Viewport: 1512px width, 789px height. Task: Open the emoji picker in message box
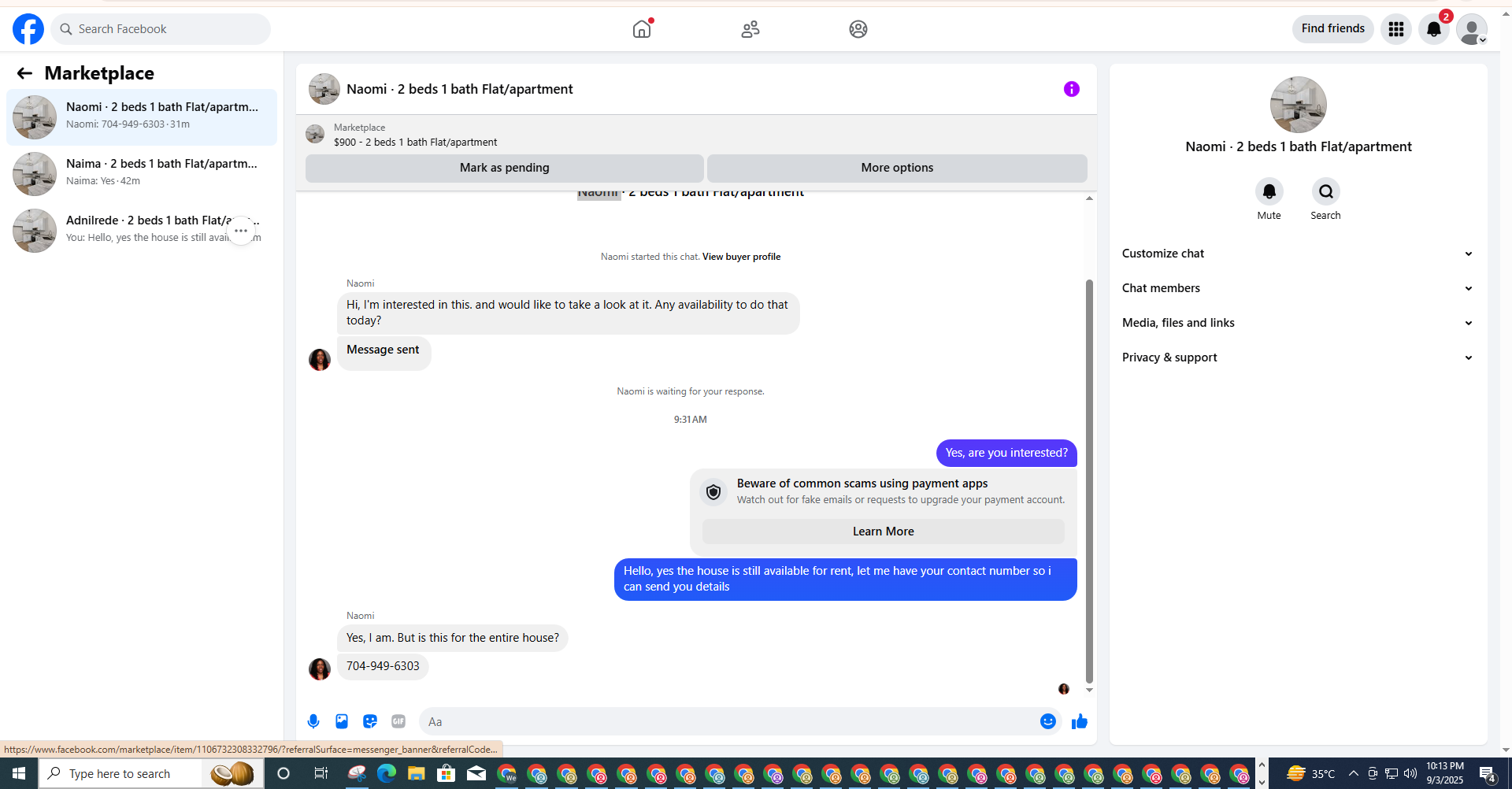coord(1048,721)
